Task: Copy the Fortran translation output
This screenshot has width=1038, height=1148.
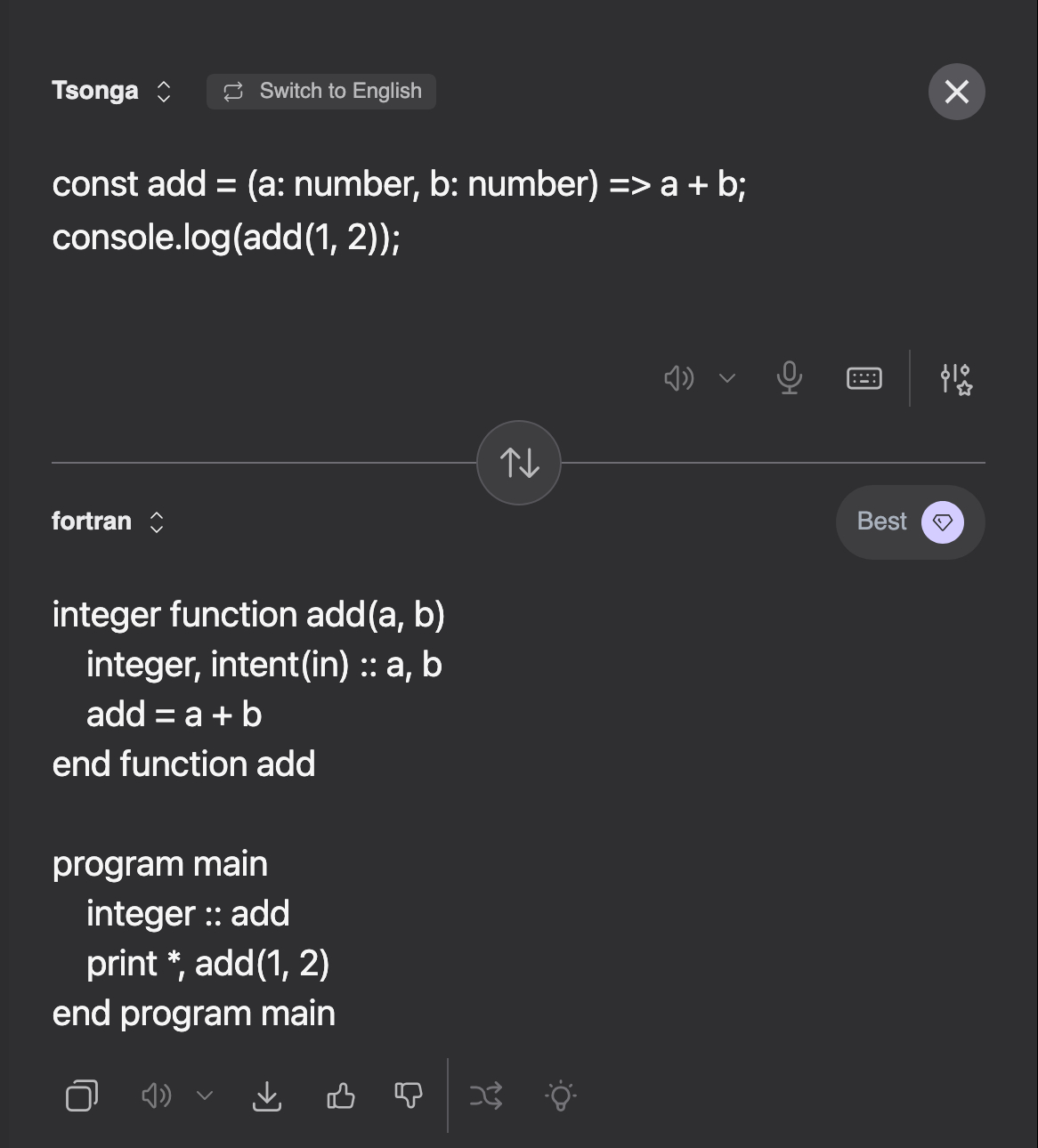Action: (82, 1095)
